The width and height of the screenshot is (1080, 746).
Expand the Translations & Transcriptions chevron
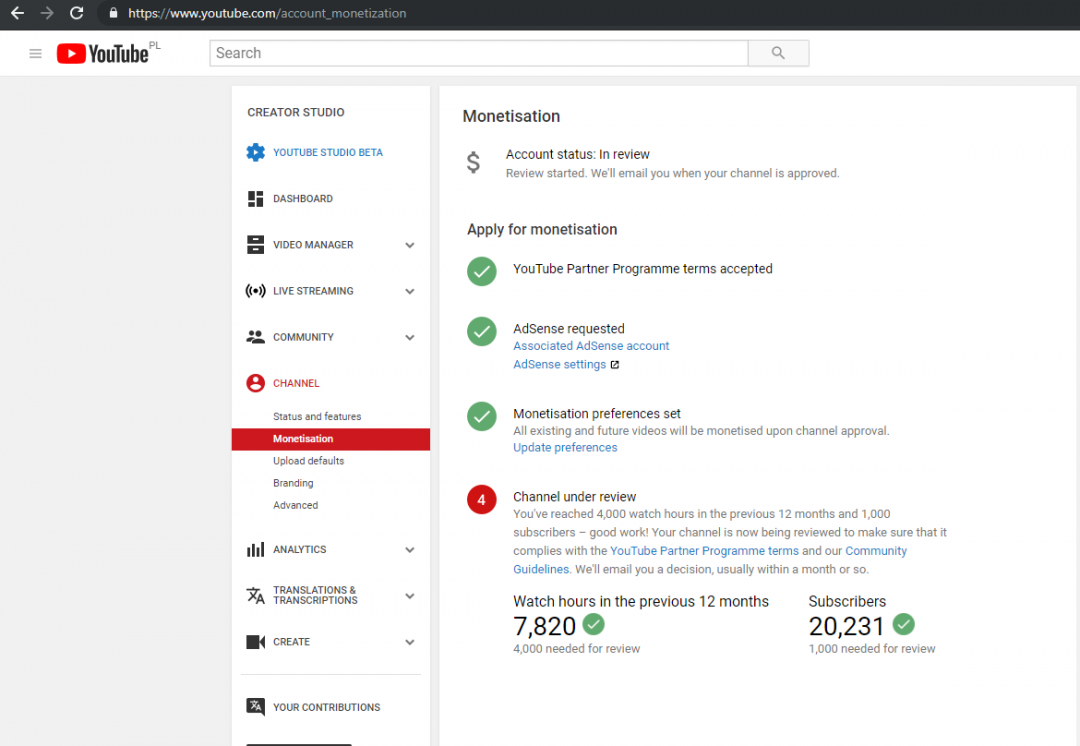410,596
